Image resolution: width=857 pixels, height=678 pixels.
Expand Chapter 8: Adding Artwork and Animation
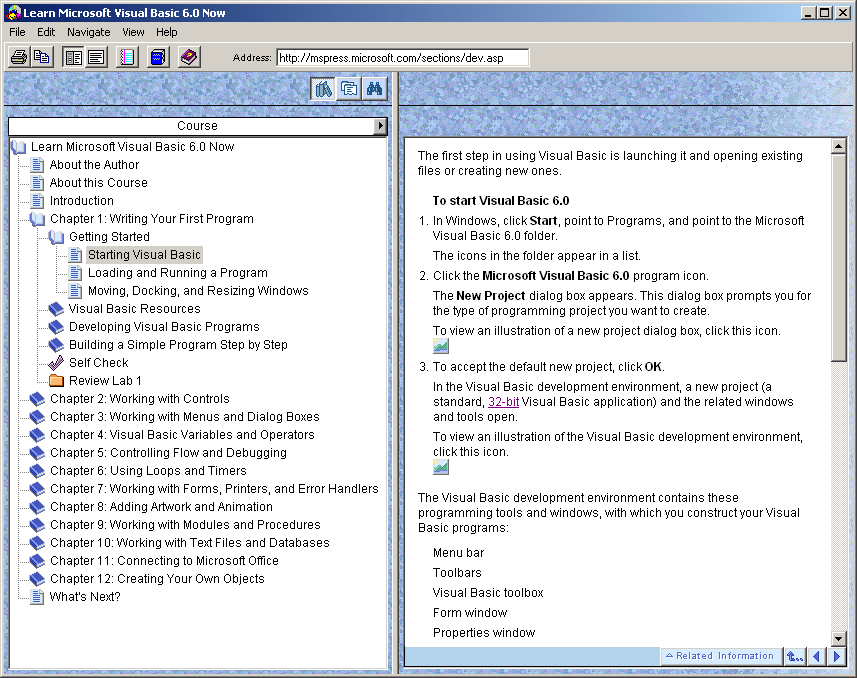click(x=37, y=507)
